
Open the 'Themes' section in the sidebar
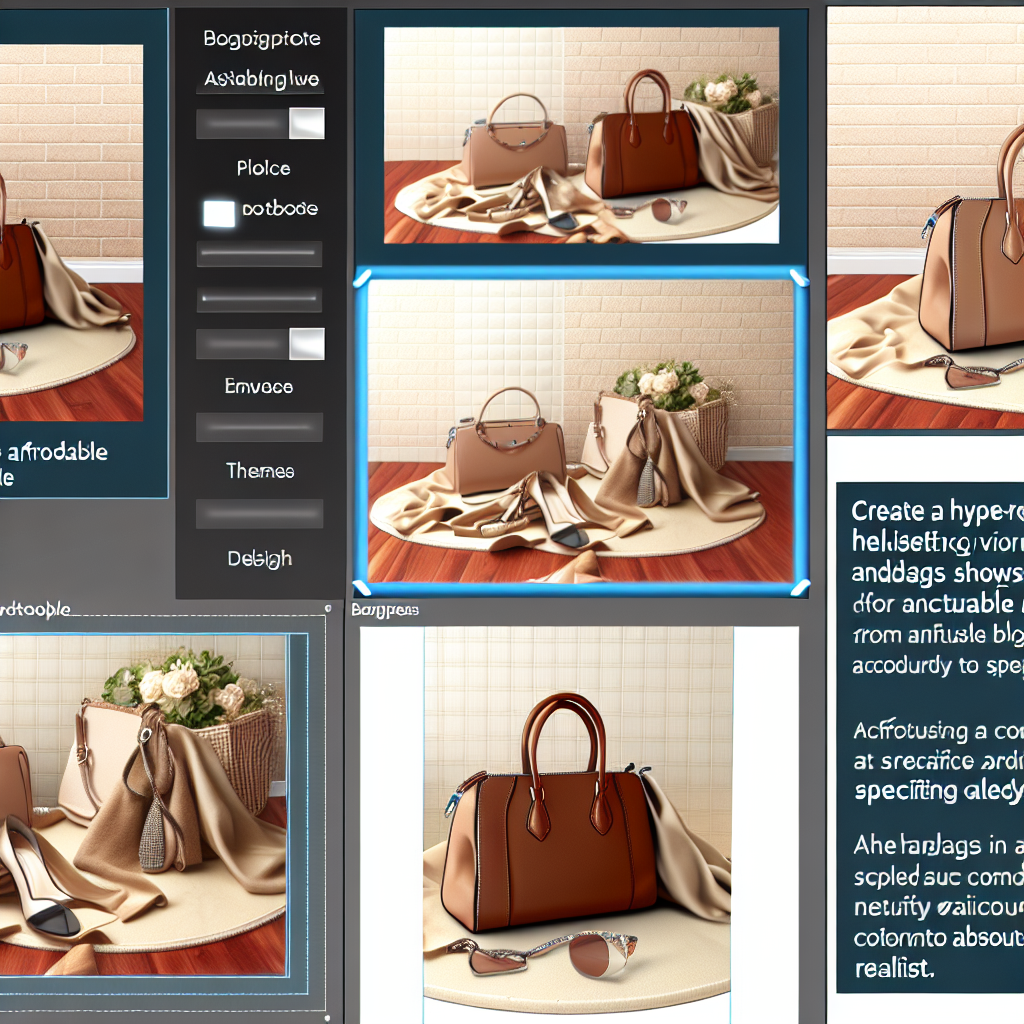[x=260, y=470]
